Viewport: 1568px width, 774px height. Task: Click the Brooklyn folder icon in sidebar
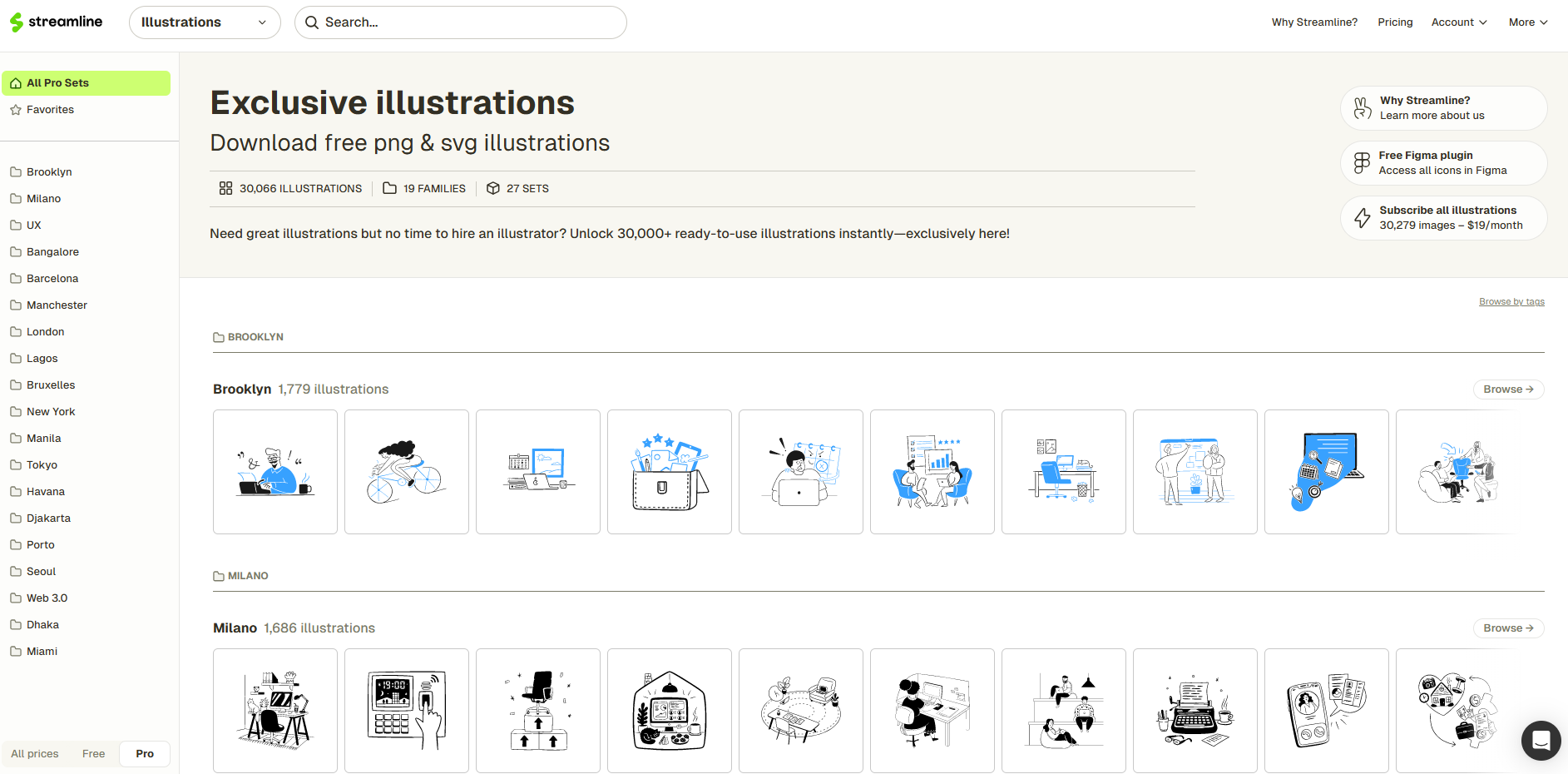pos(16,172)
